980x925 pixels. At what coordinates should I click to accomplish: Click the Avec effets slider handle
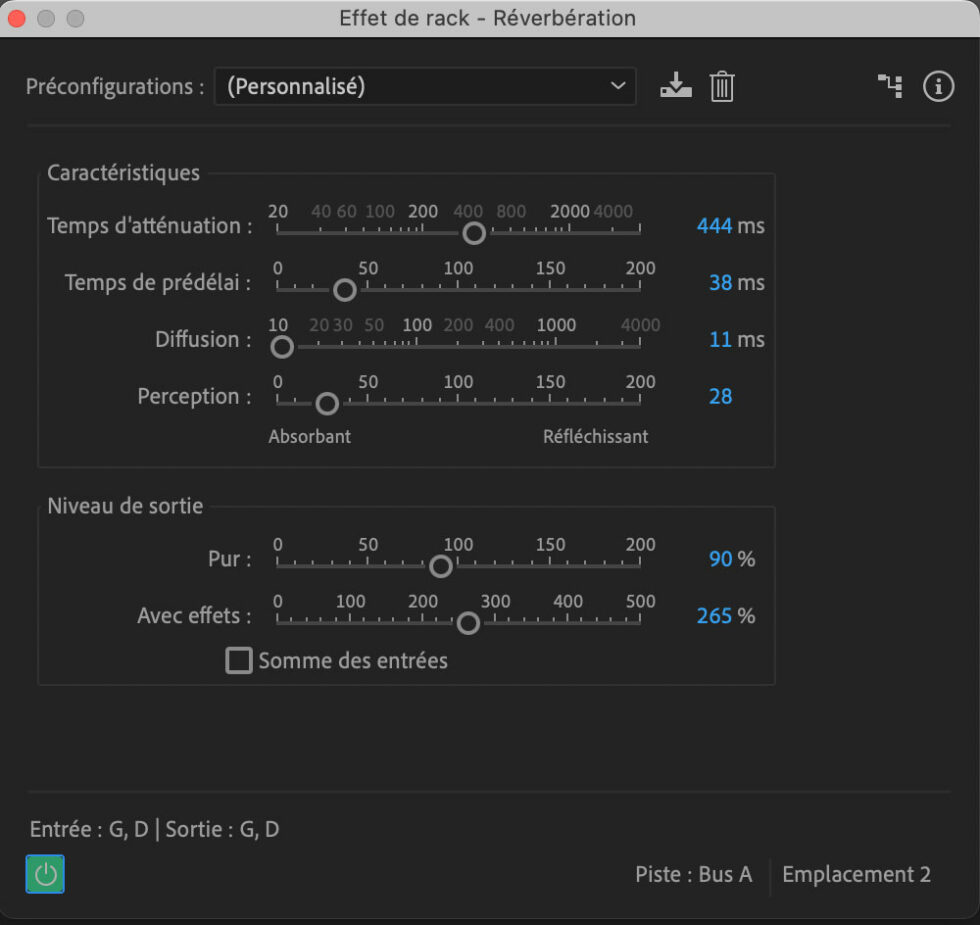pos(468,623)
